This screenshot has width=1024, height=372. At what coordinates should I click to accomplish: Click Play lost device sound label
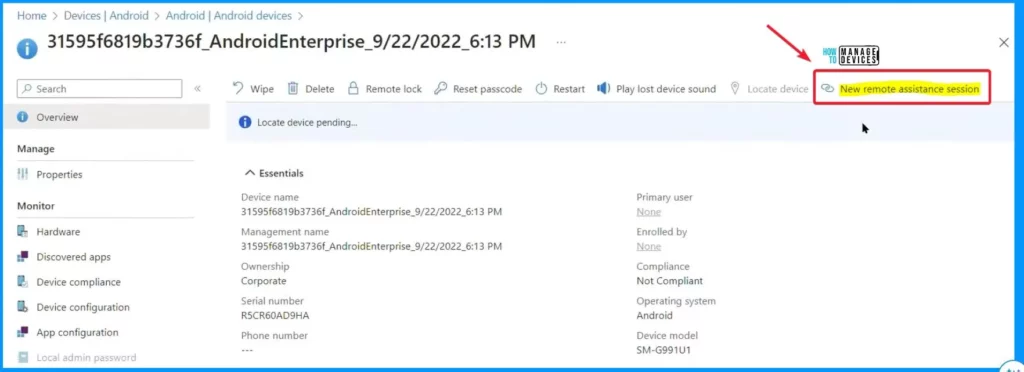pyautogui.click(x=665, y=89)
